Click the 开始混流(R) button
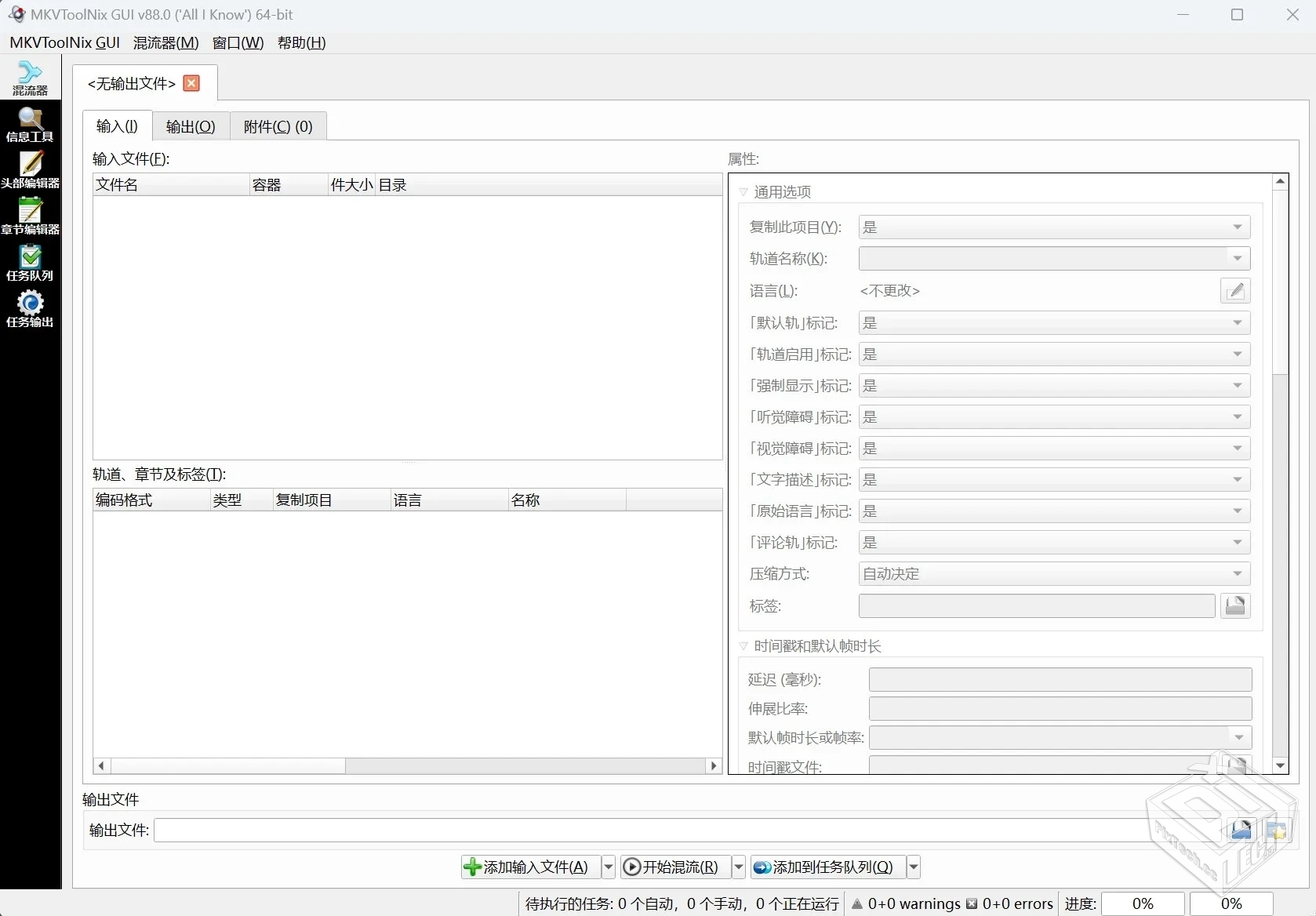This screenshot has height=916, width=1316. (x=673, y=867)
